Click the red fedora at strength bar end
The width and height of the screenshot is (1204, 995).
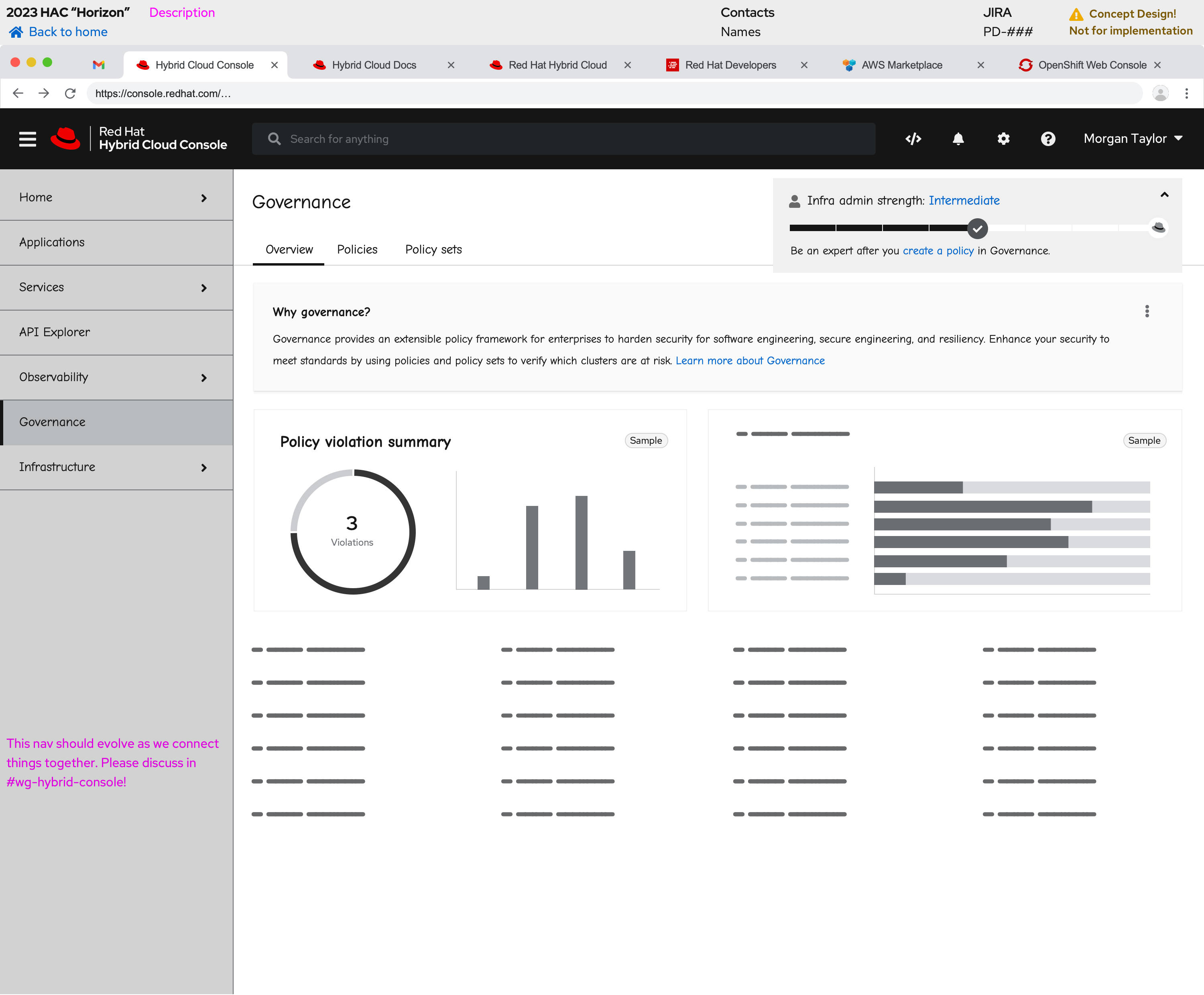click(x=1158, y=227)
